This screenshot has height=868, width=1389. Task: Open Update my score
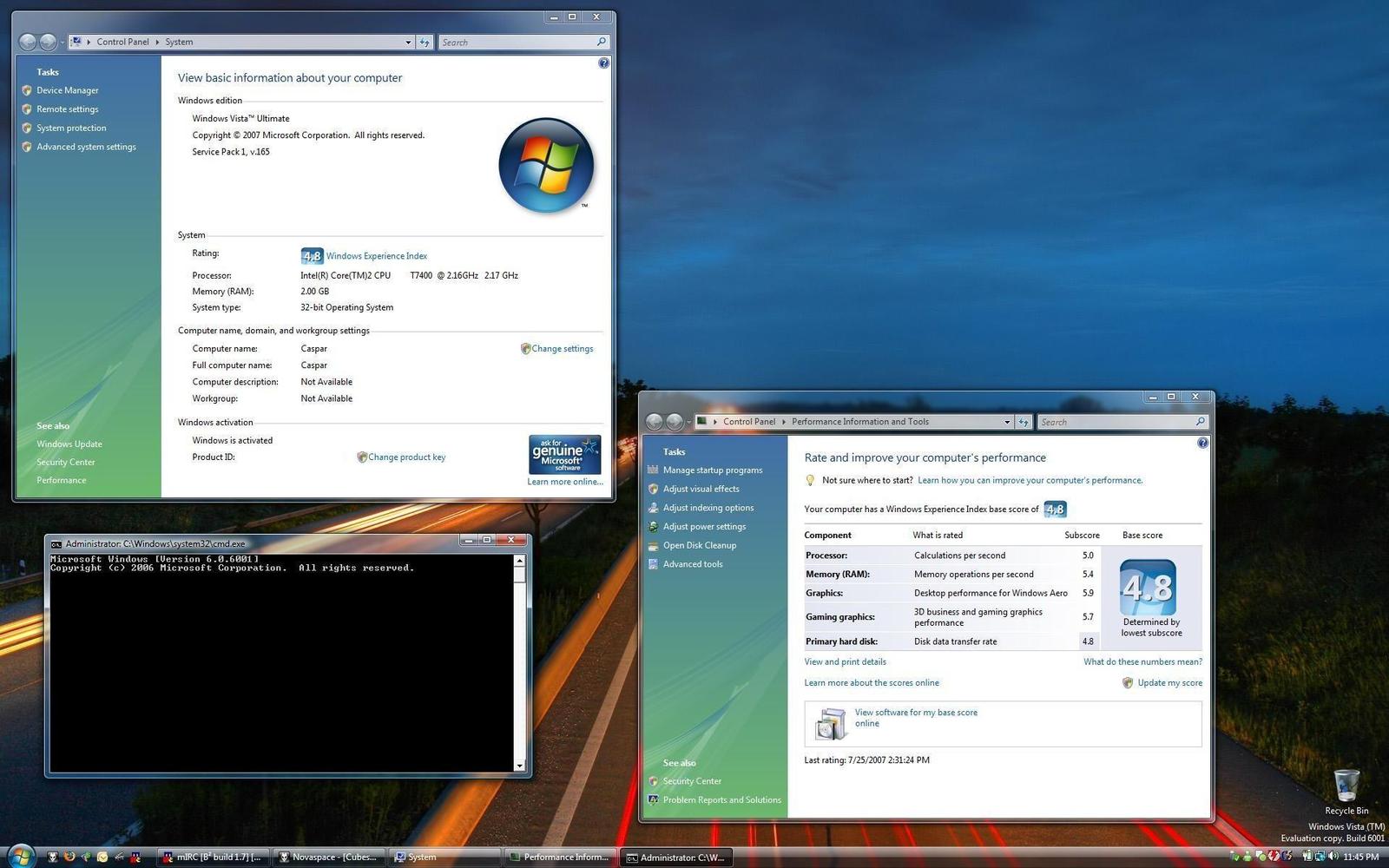[x=1169, y=682]
